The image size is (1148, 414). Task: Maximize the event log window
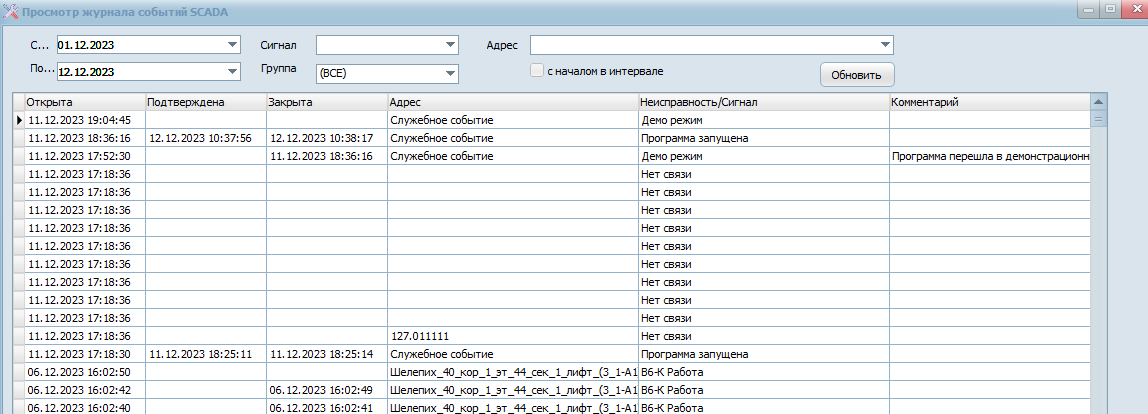pos(1110,9)
